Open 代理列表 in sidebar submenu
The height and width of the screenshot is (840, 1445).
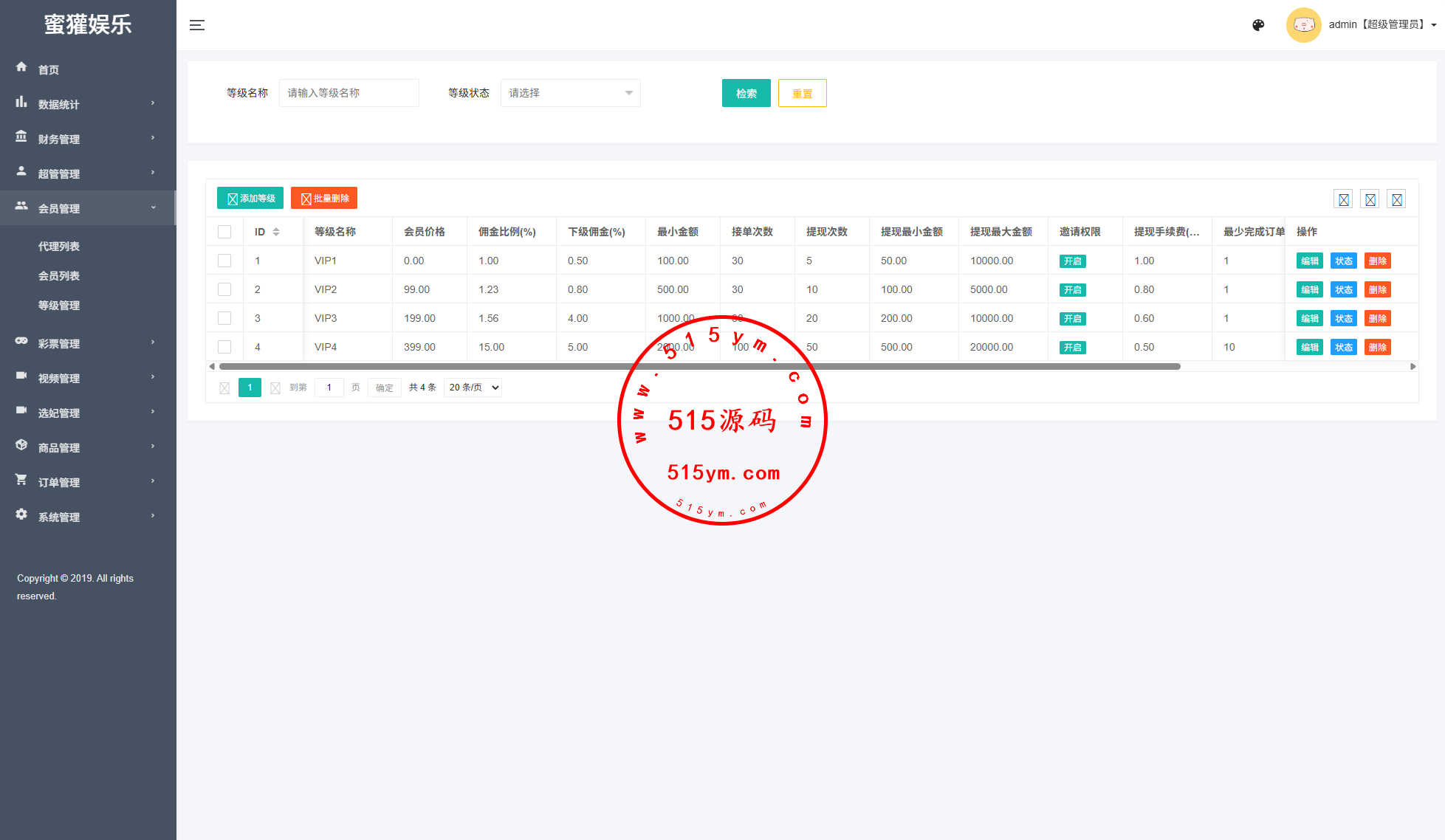(59, 247)
